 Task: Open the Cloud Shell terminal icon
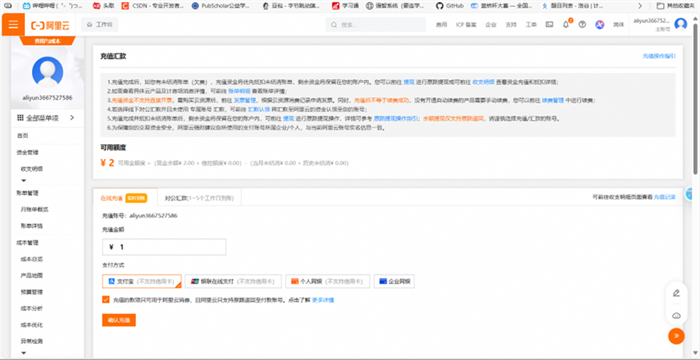550,25
